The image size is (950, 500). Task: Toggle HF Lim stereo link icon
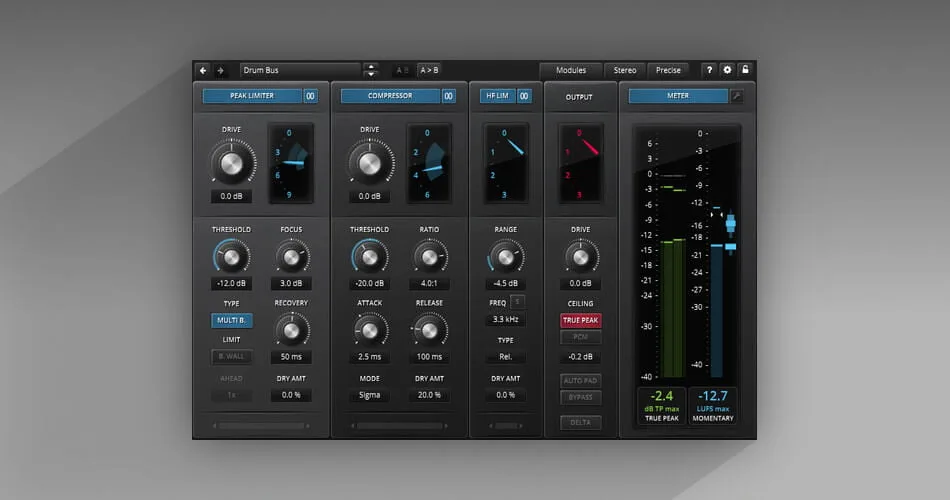coord(524,96)
